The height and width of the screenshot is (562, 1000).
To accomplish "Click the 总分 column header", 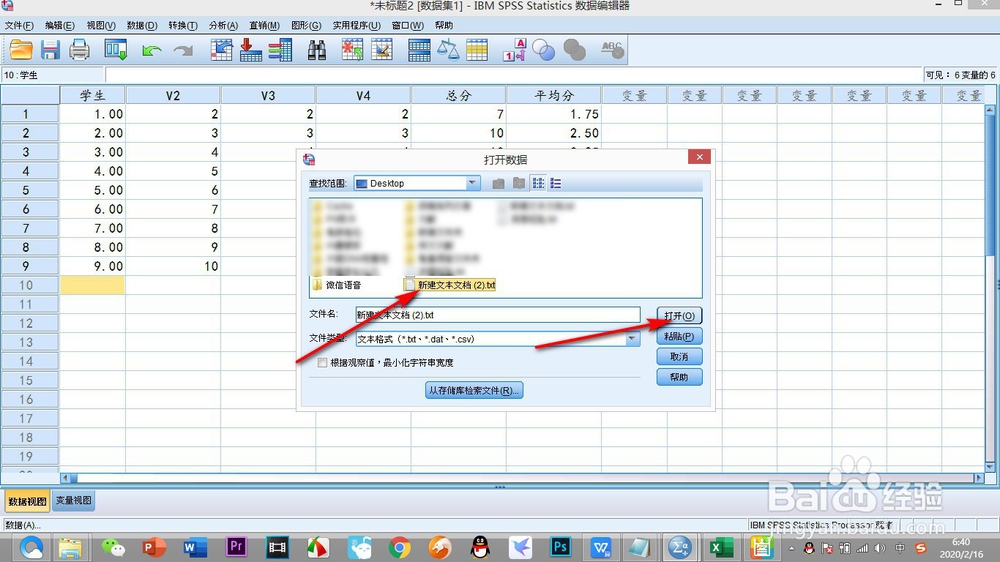I will pyautogui.click(x=459, y=96).
